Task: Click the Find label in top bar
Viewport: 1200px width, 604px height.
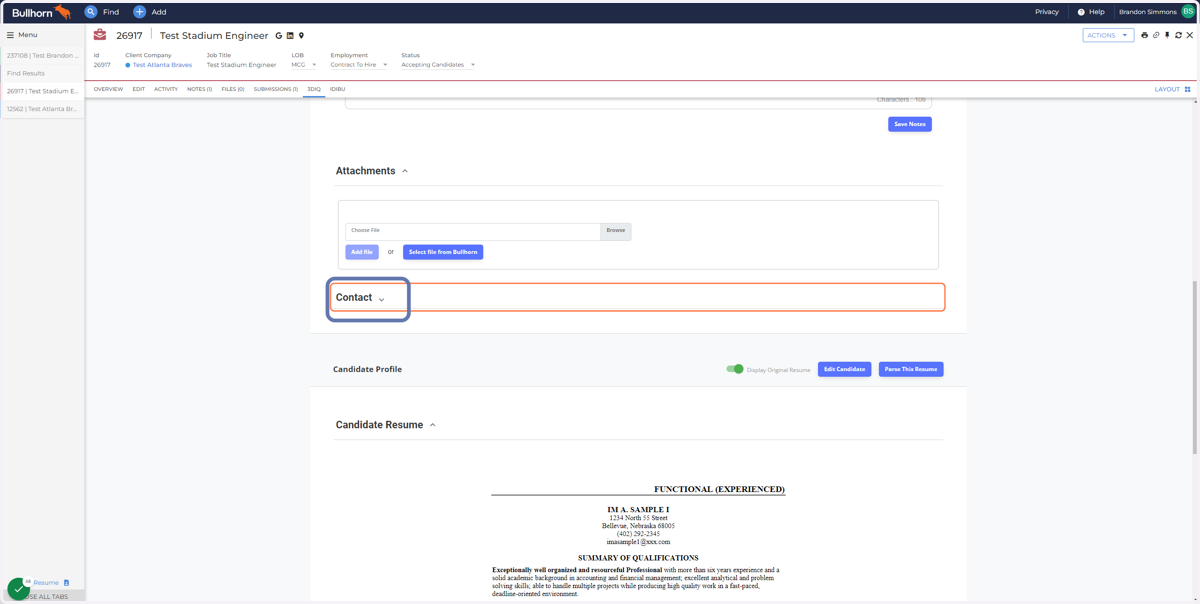Action: [111, 12]
